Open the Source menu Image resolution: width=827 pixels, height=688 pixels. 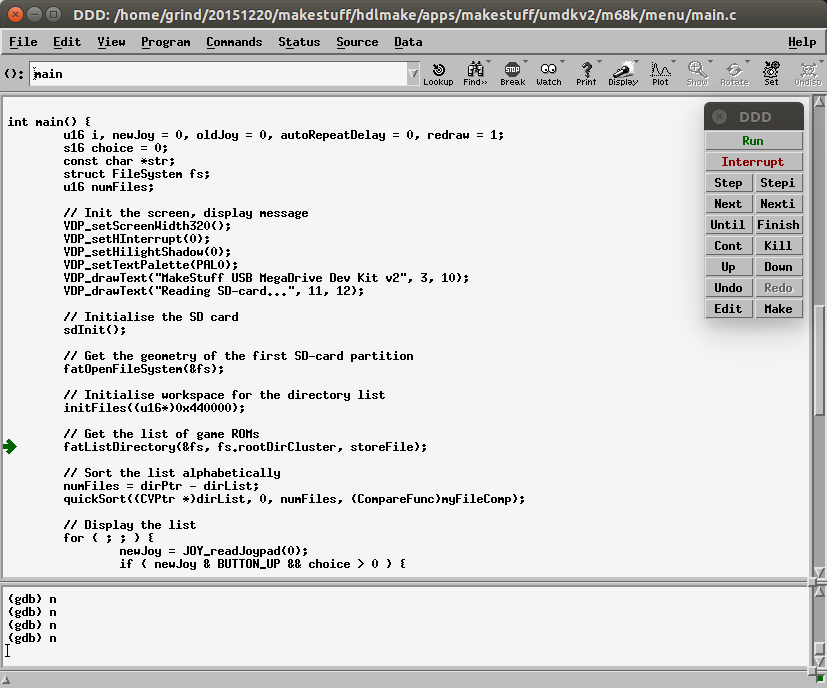point(356,42)
